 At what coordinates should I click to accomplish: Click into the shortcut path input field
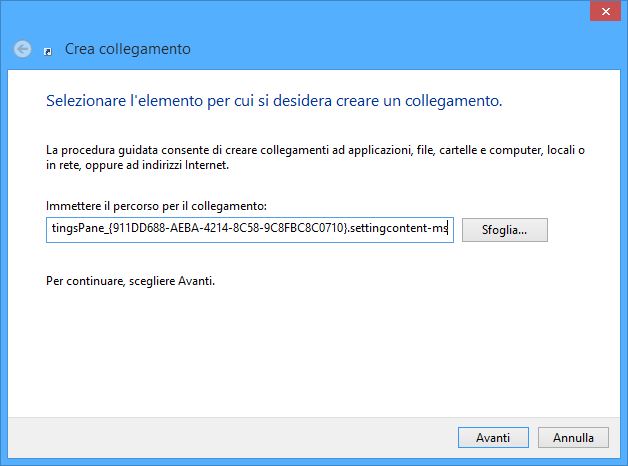coord(250,230)
